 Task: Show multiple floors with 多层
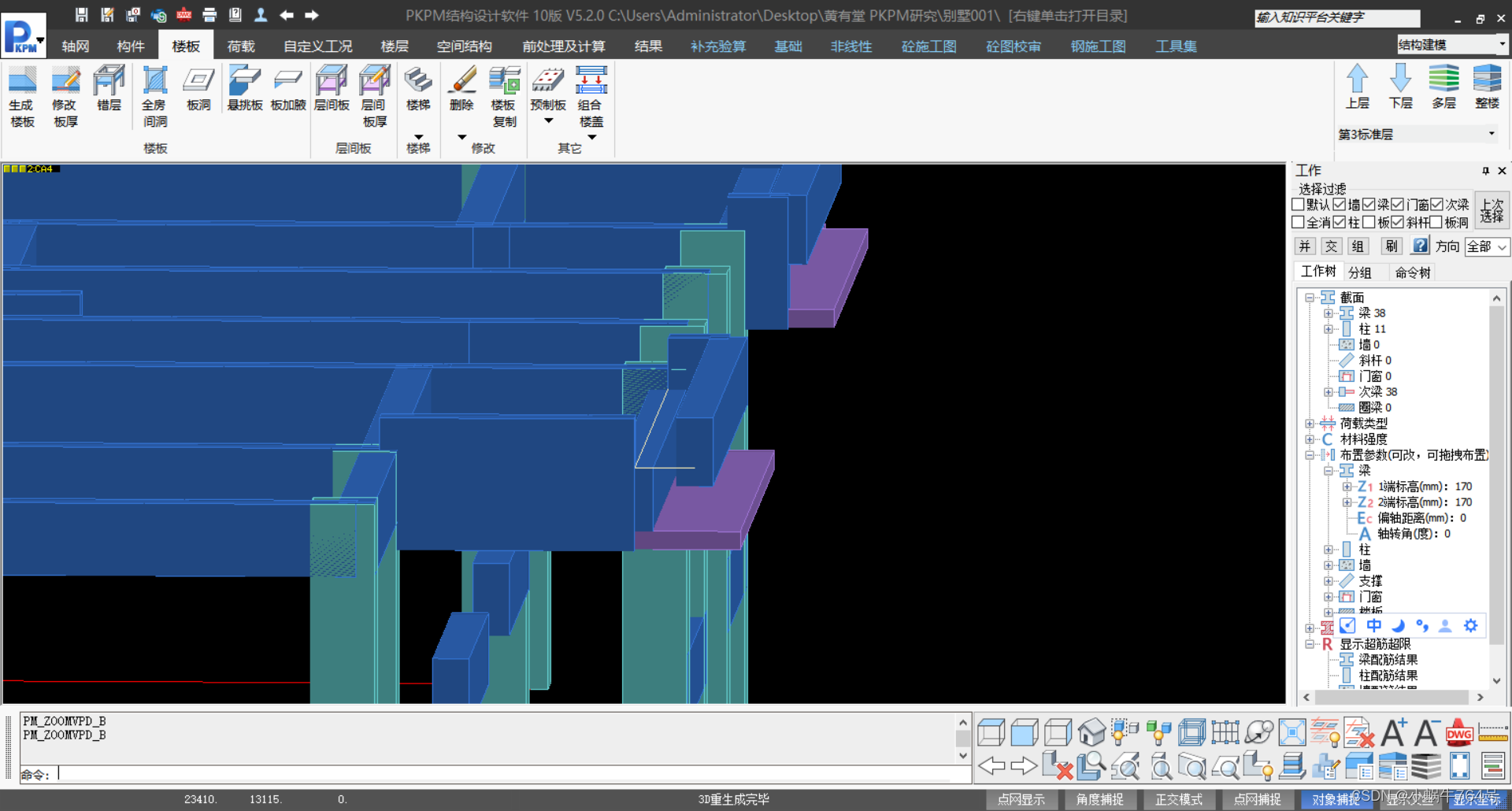click(1443, 87)
